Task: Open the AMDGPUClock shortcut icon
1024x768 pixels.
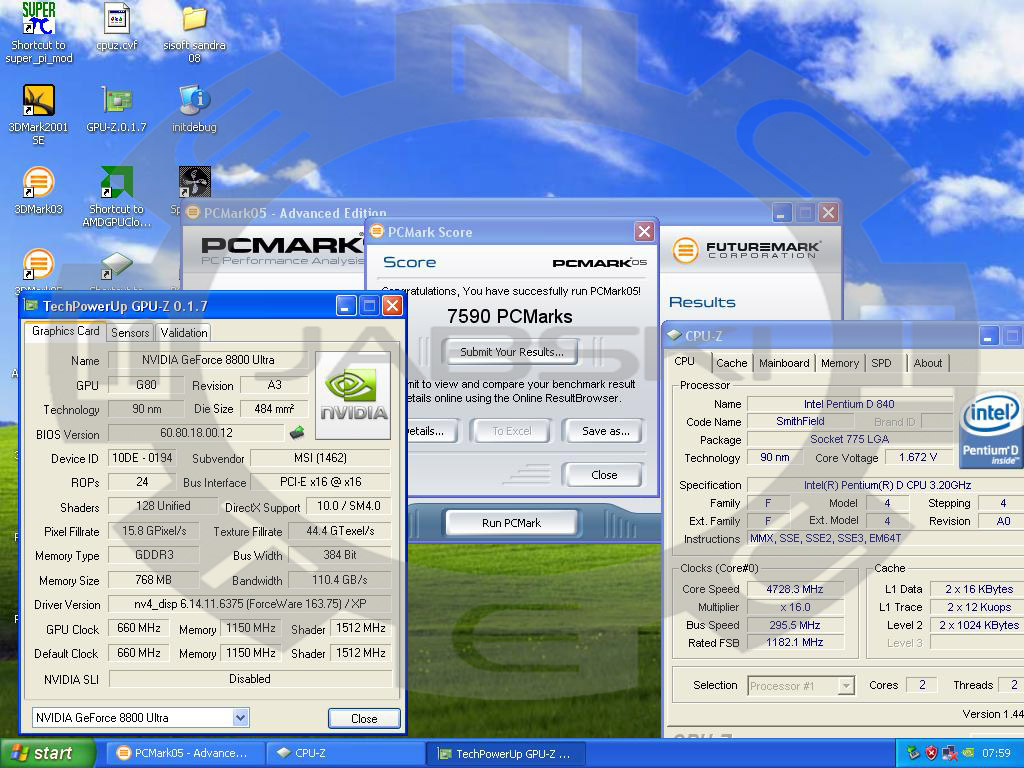Action: 116,182
